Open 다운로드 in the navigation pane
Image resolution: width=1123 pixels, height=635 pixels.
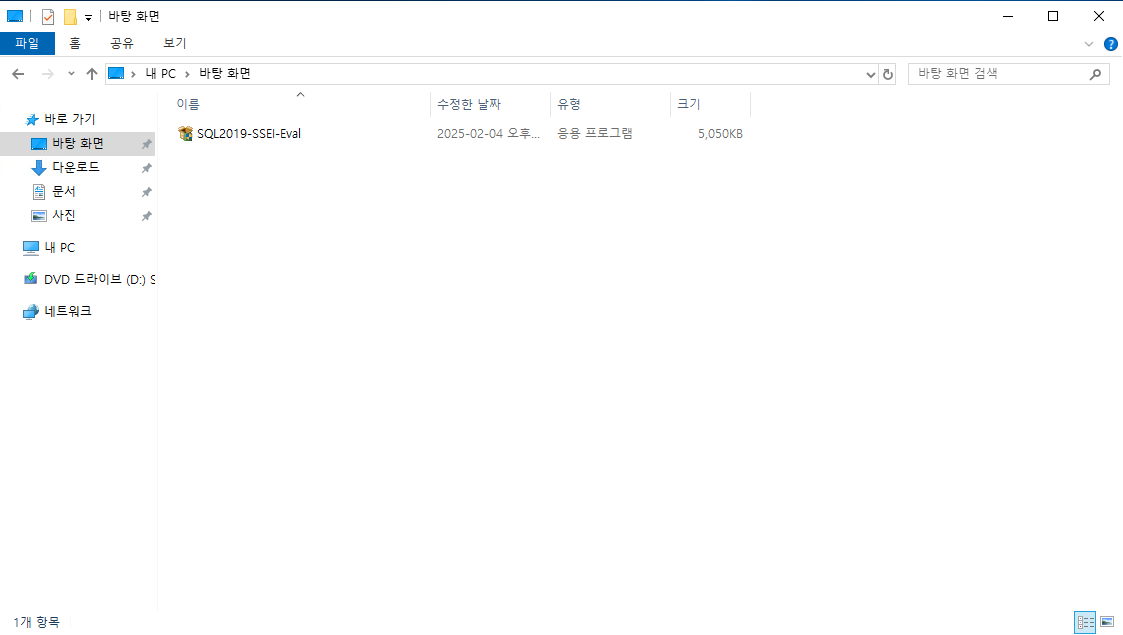pyautogui.click(x=75, y=168)
